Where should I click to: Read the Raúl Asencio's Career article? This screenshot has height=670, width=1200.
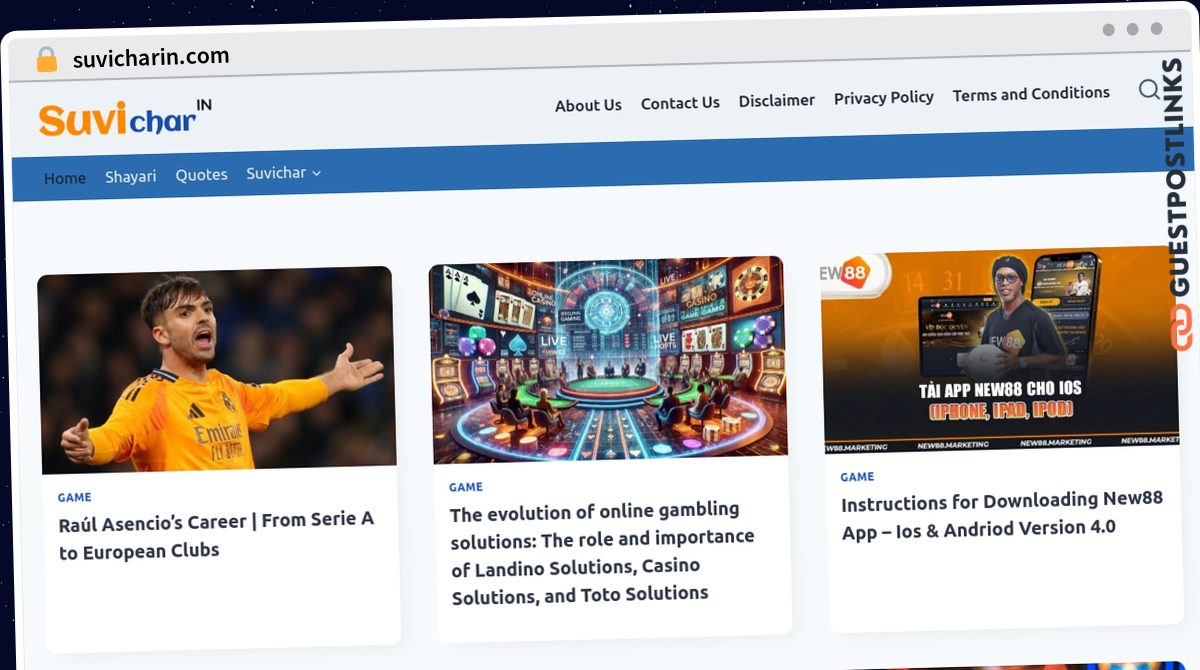(217, 536)
